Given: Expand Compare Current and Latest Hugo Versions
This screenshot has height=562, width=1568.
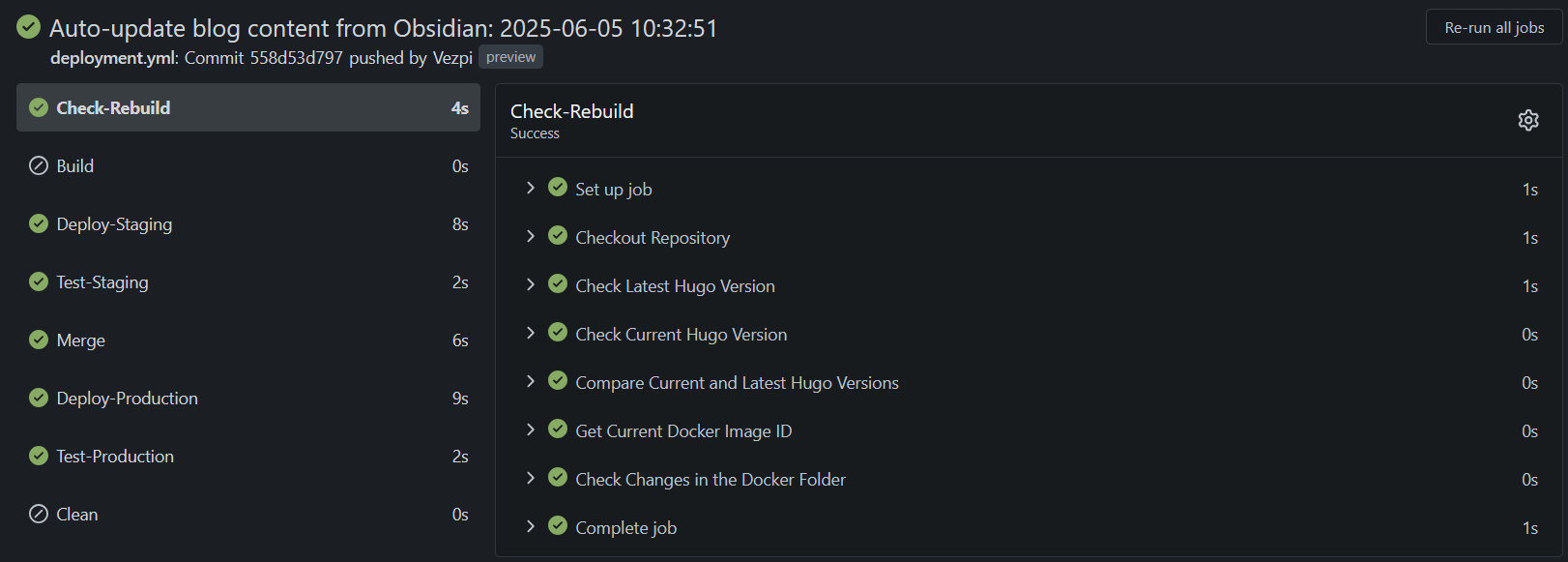Looking at the screenshot, I should [x=530, y=381].
